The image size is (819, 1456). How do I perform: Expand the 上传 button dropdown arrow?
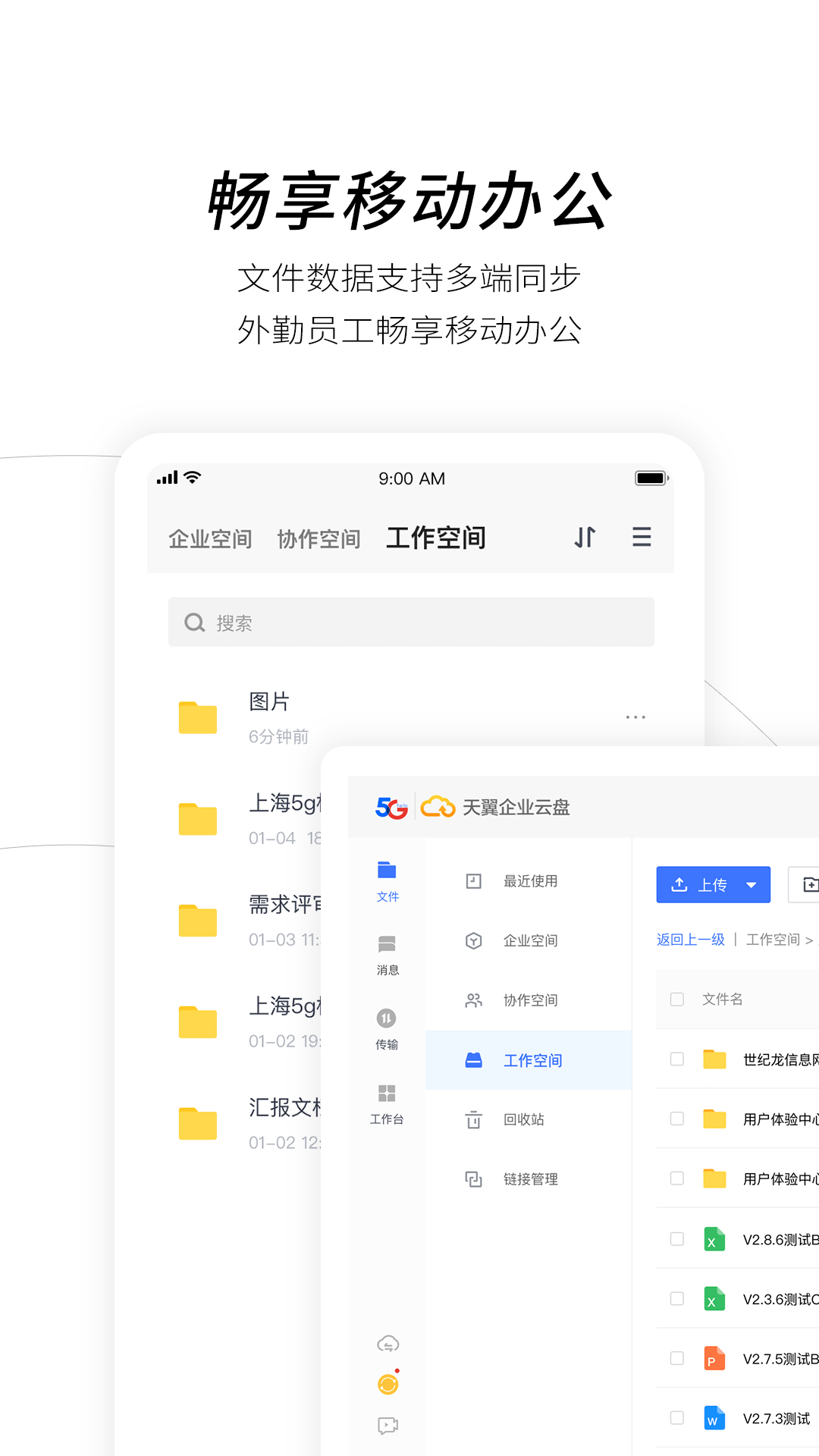(752, 885)
